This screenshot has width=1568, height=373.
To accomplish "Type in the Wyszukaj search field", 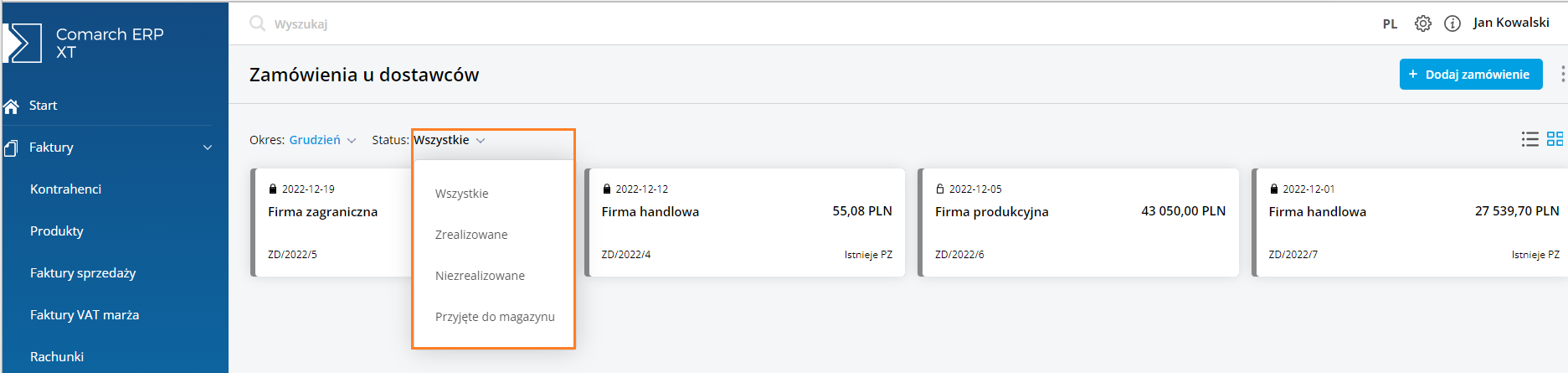I will [419, 24].
